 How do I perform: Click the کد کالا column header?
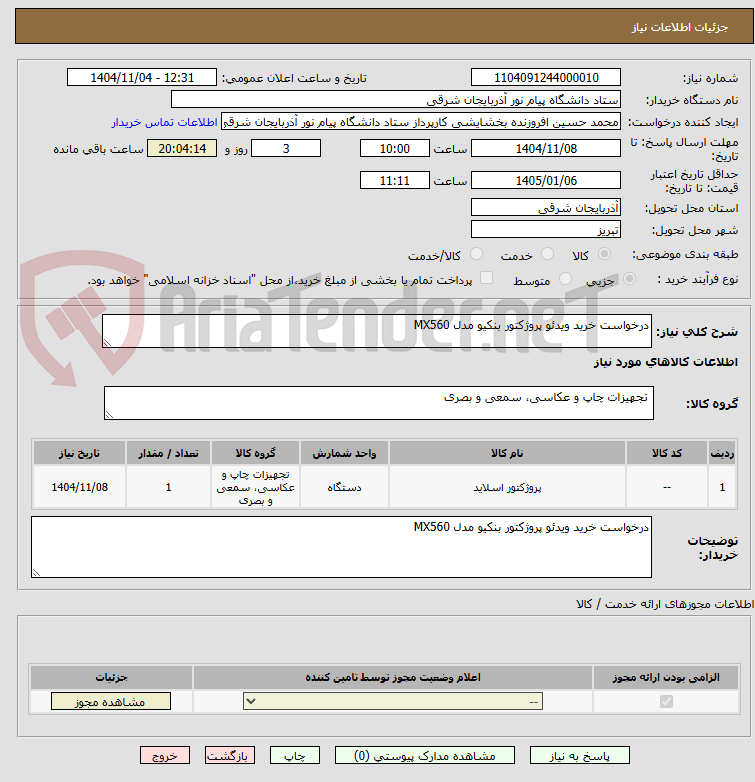point(667,453)
